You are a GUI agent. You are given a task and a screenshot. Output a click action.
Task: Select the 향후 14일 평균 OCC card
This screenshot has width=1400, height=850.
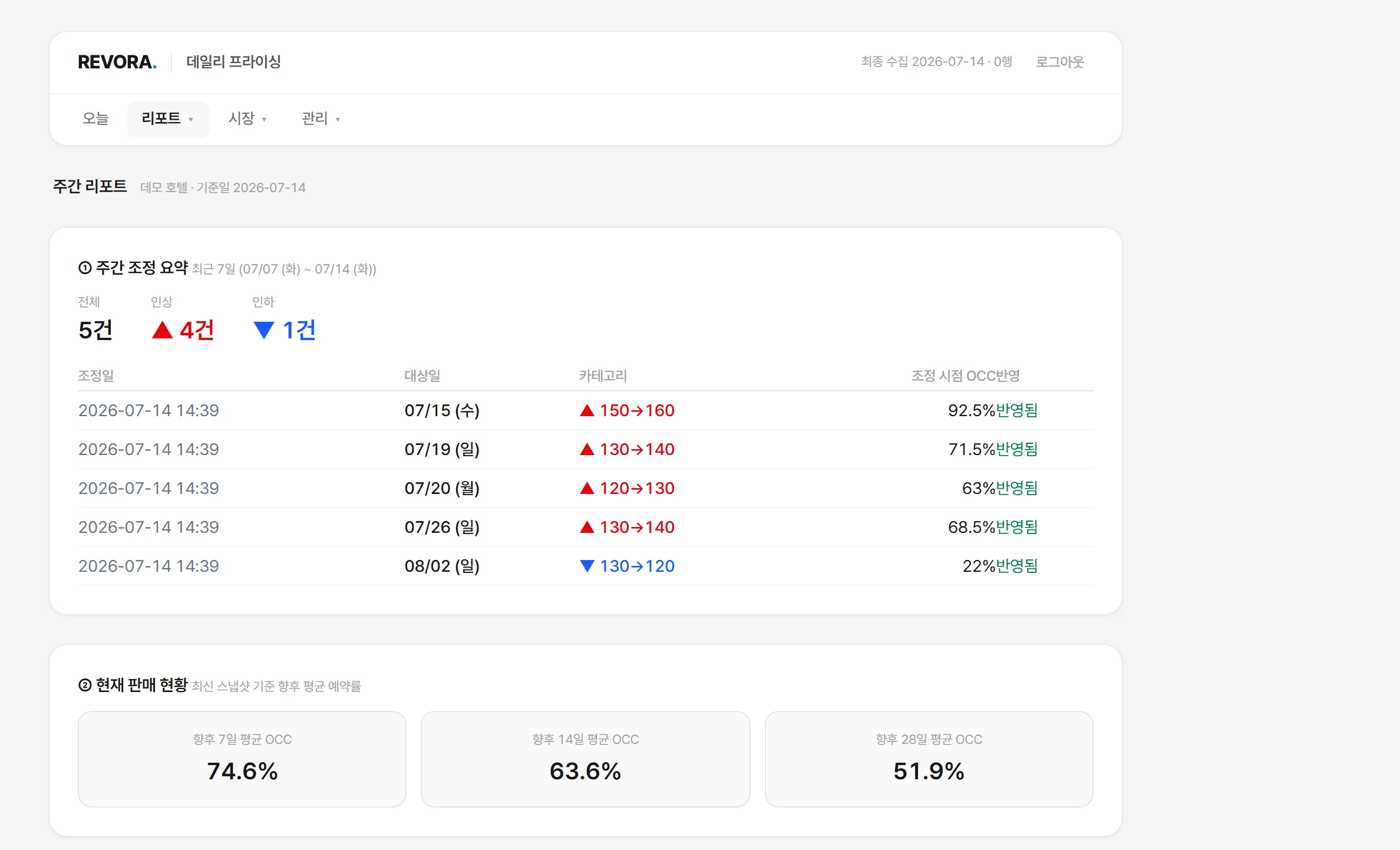coord(586,759)
